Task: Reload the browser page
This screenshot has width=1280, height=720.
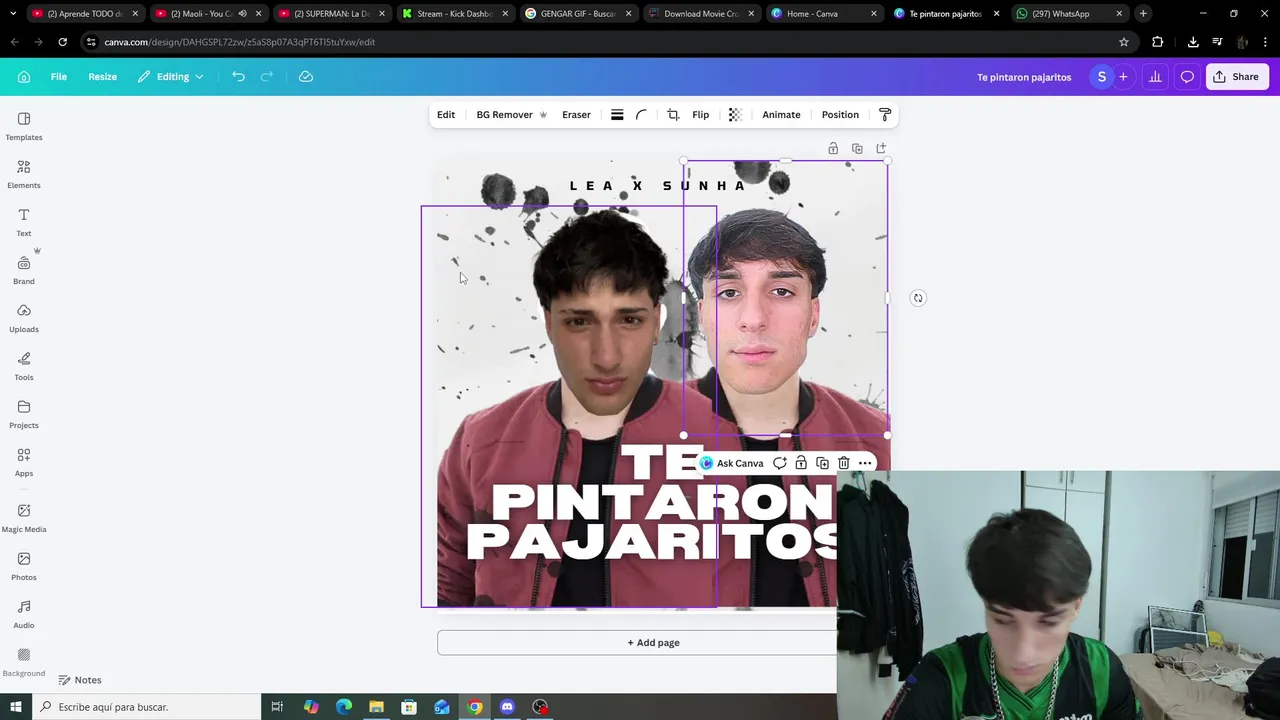Action: (62, 42)
